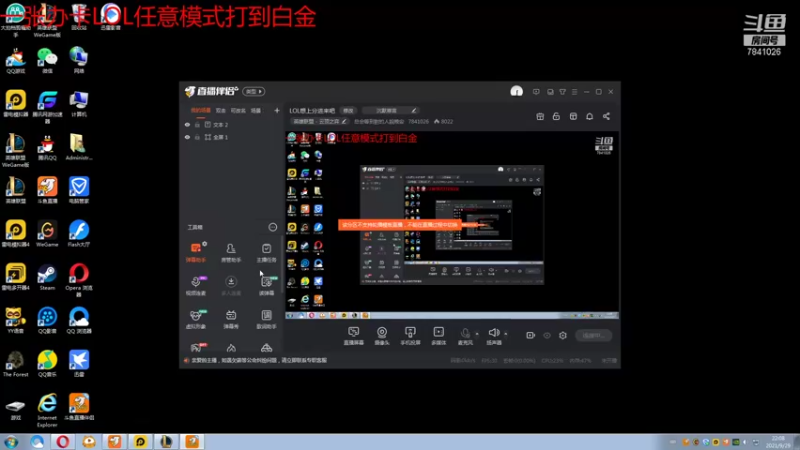800x450 pixels.
Task: Edit the 英雄联盟 category tag
Action: coord(319,121)
